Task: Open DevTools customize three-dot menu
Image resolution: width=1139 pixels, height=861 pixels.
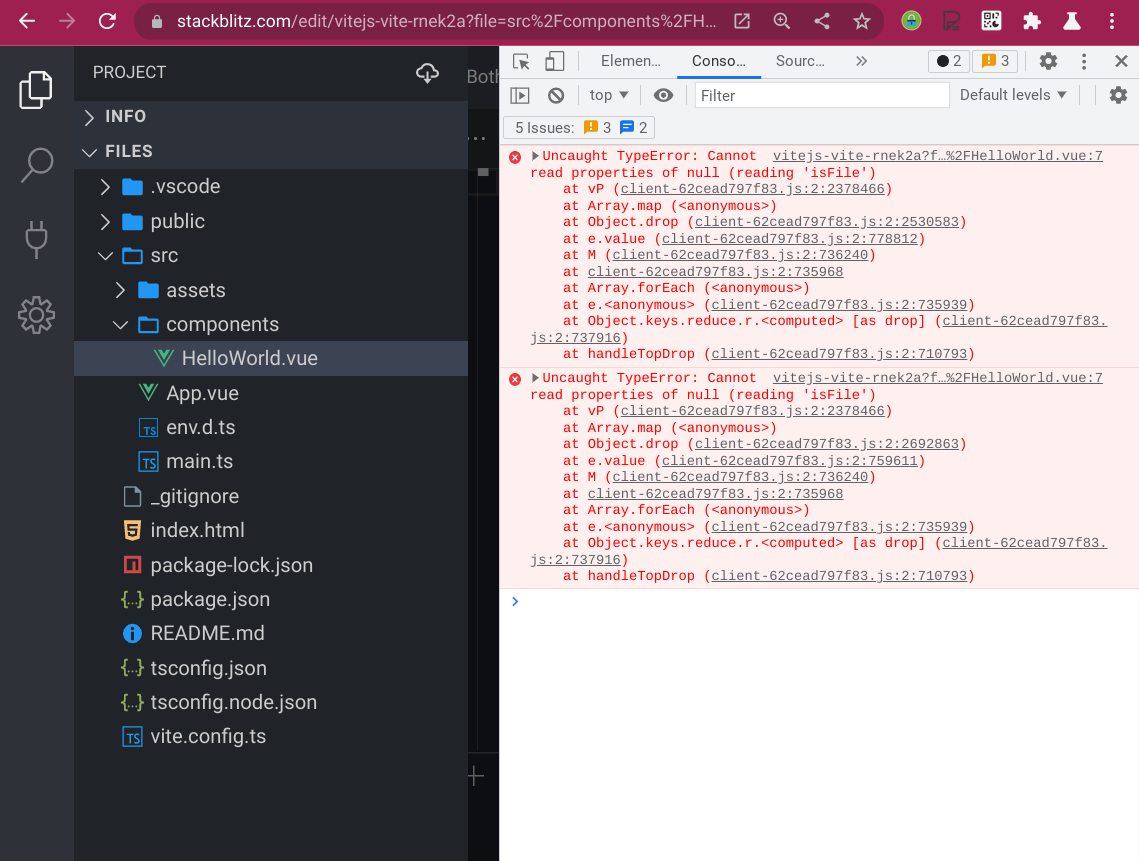Action: tap(1084, 61)
